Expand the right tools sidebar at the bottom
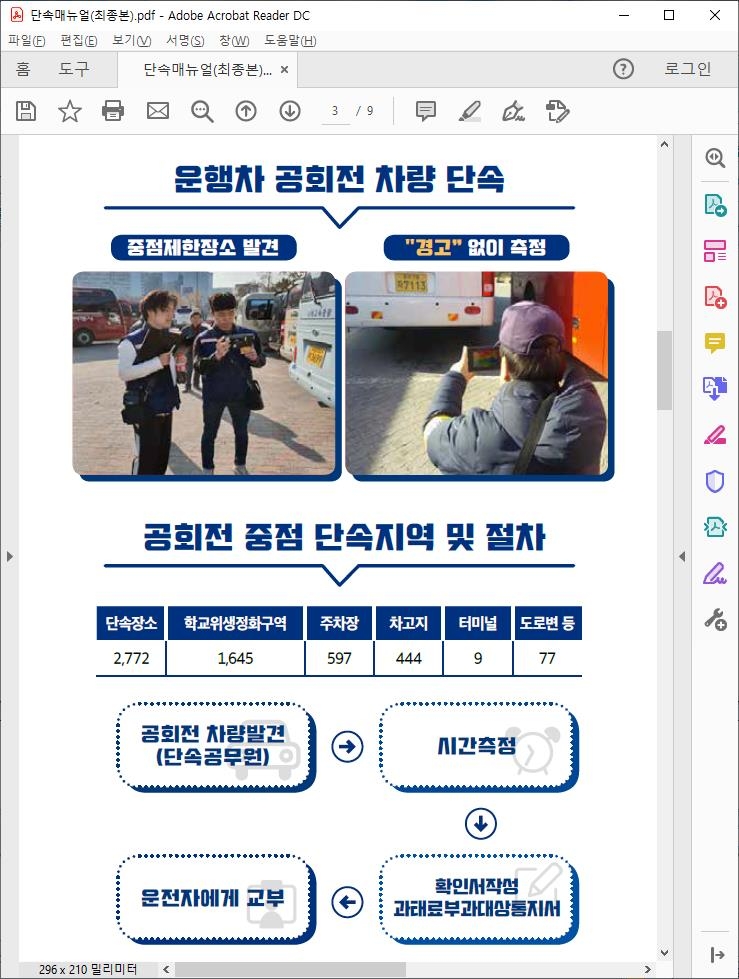The width and height of the screenshot is (739, 979). 716,955
